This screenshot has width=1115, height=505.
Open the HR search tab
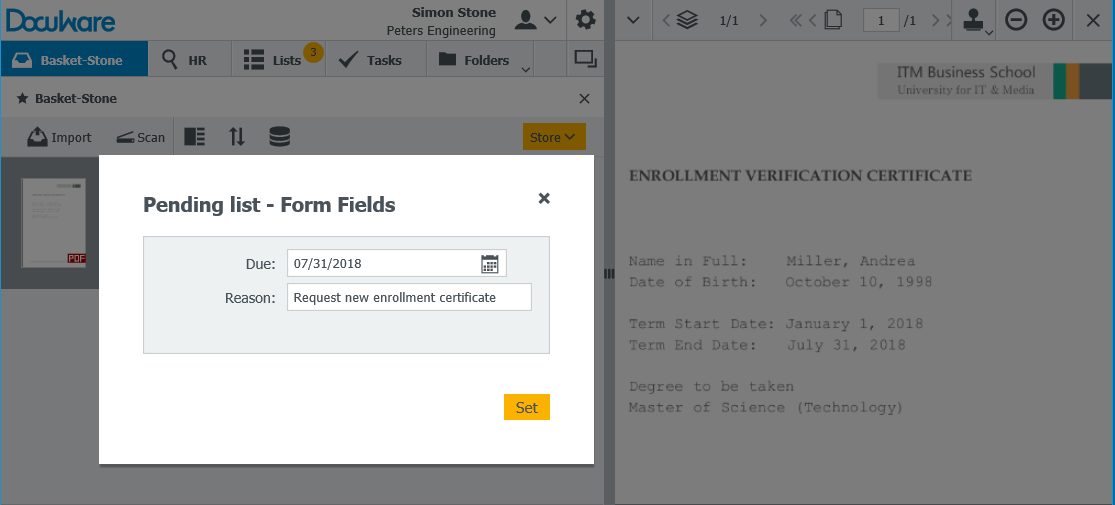click(x=185, y=60)
